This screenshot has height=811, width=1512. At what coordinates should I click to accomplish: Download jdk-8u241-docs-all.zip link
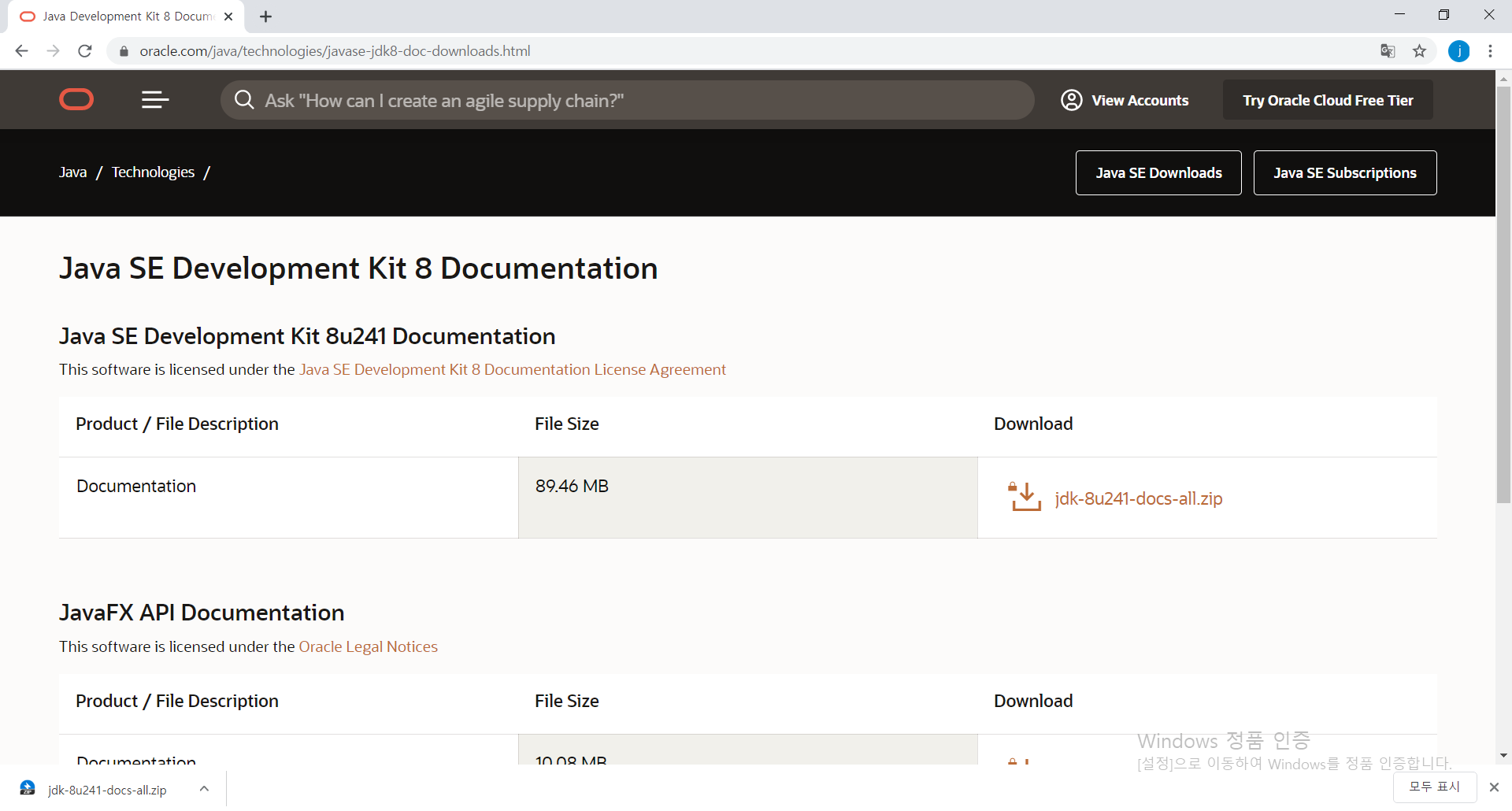click(1139, 498)
